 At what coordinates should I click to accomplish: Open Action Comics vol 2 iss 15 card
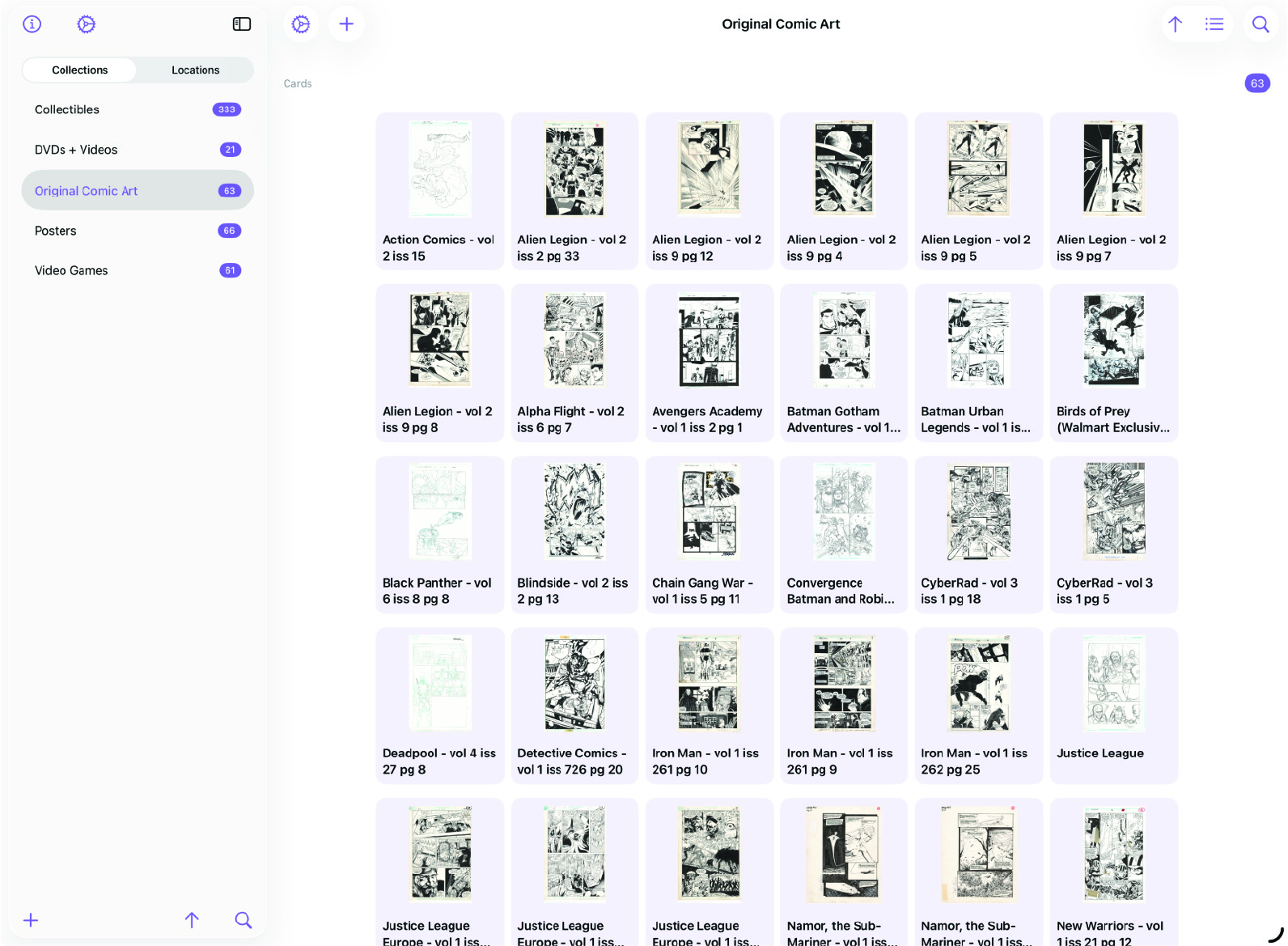439,191
